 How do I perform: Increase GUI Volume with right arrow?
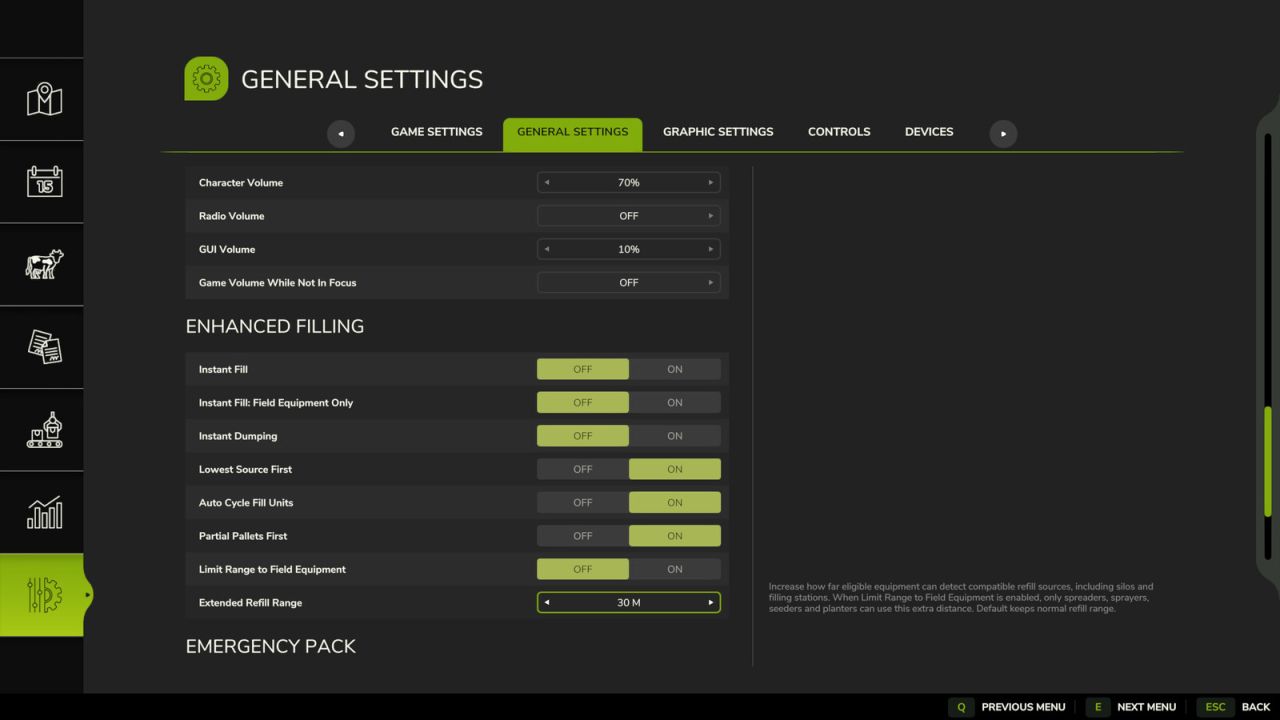711,249
